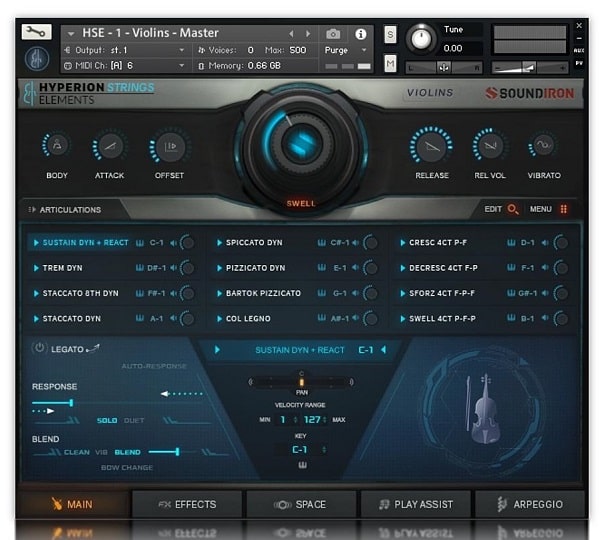
Task: Click the Offset knob icon
Action: pyautogui.click(x=170, y=147)
